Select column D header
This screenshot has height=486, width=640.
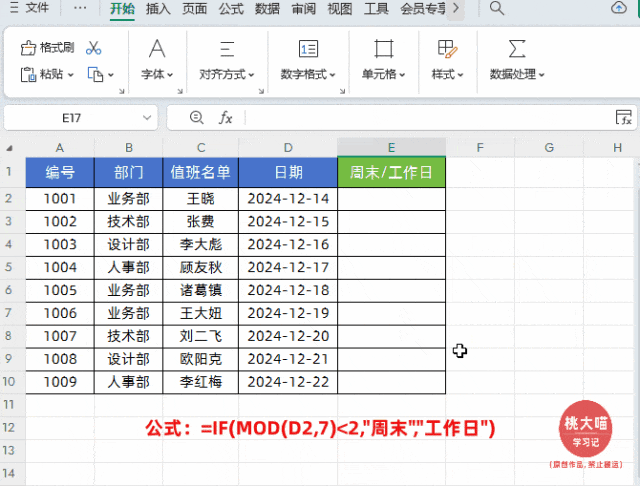[288, 148]
